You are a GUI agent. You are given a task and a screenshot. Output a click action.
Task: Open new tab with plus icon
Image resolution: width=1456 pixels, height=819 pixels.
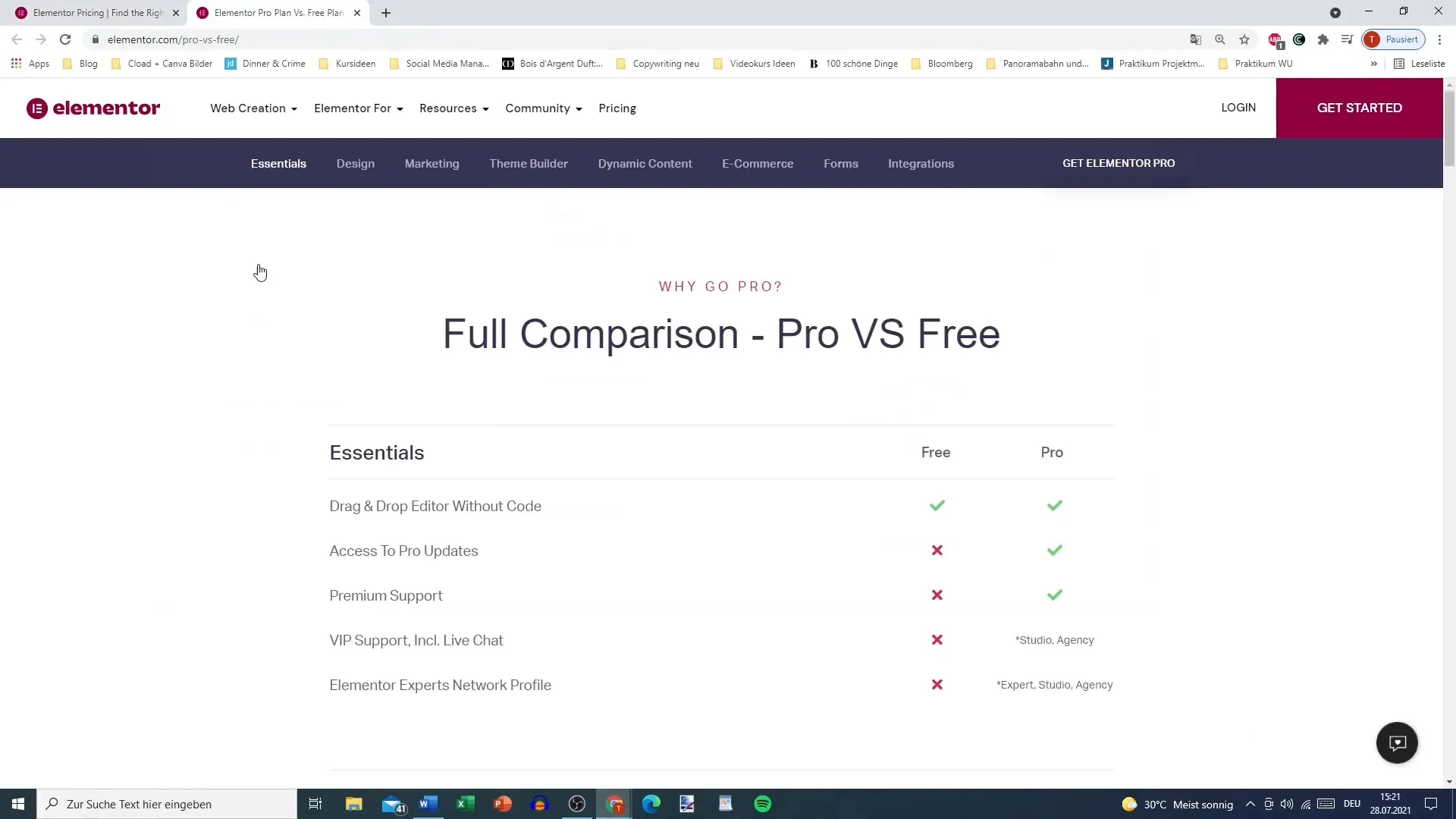[386, 13]
